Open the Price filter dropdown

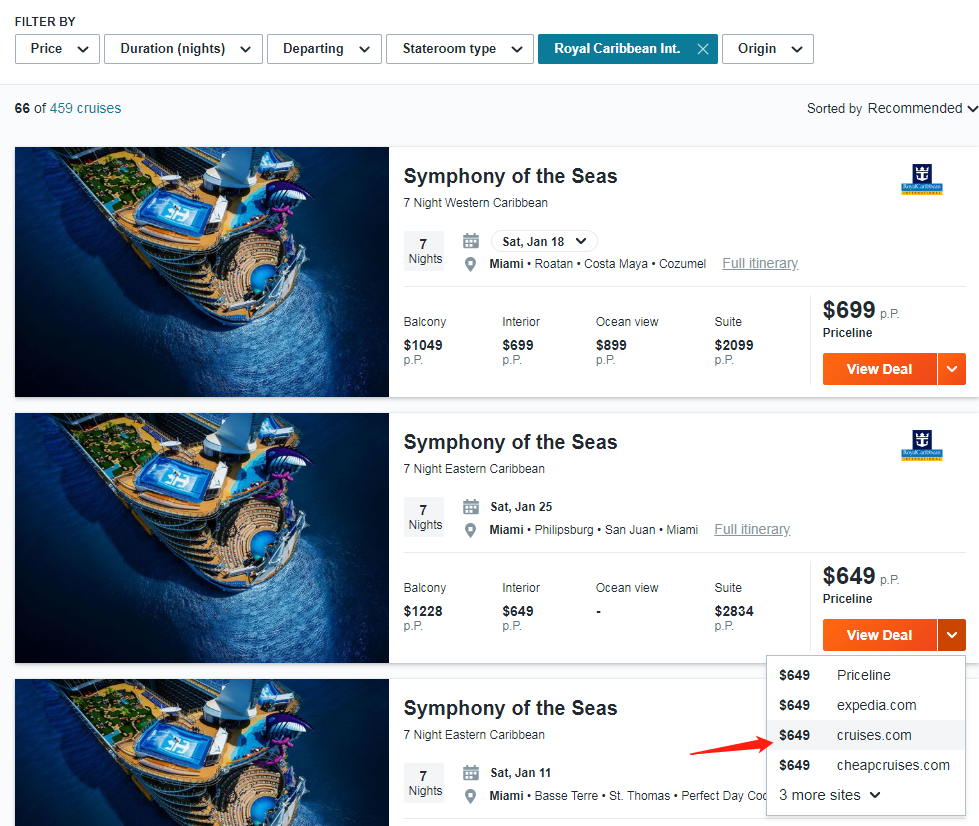57,49
